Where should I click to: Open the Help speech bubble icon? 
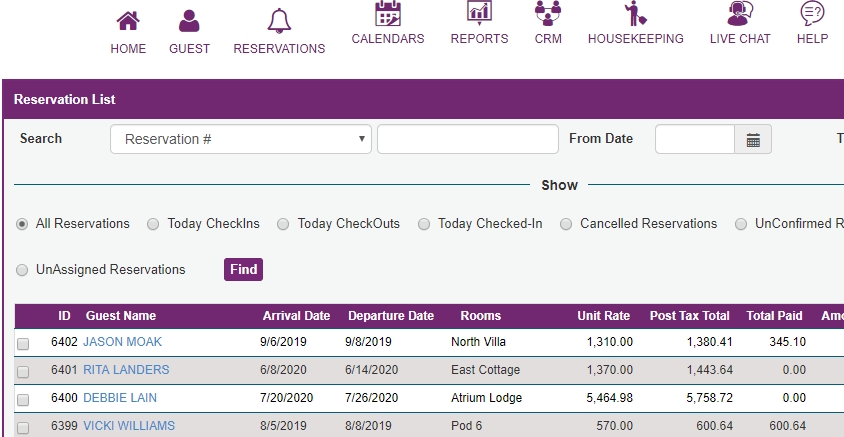[812, 13]
